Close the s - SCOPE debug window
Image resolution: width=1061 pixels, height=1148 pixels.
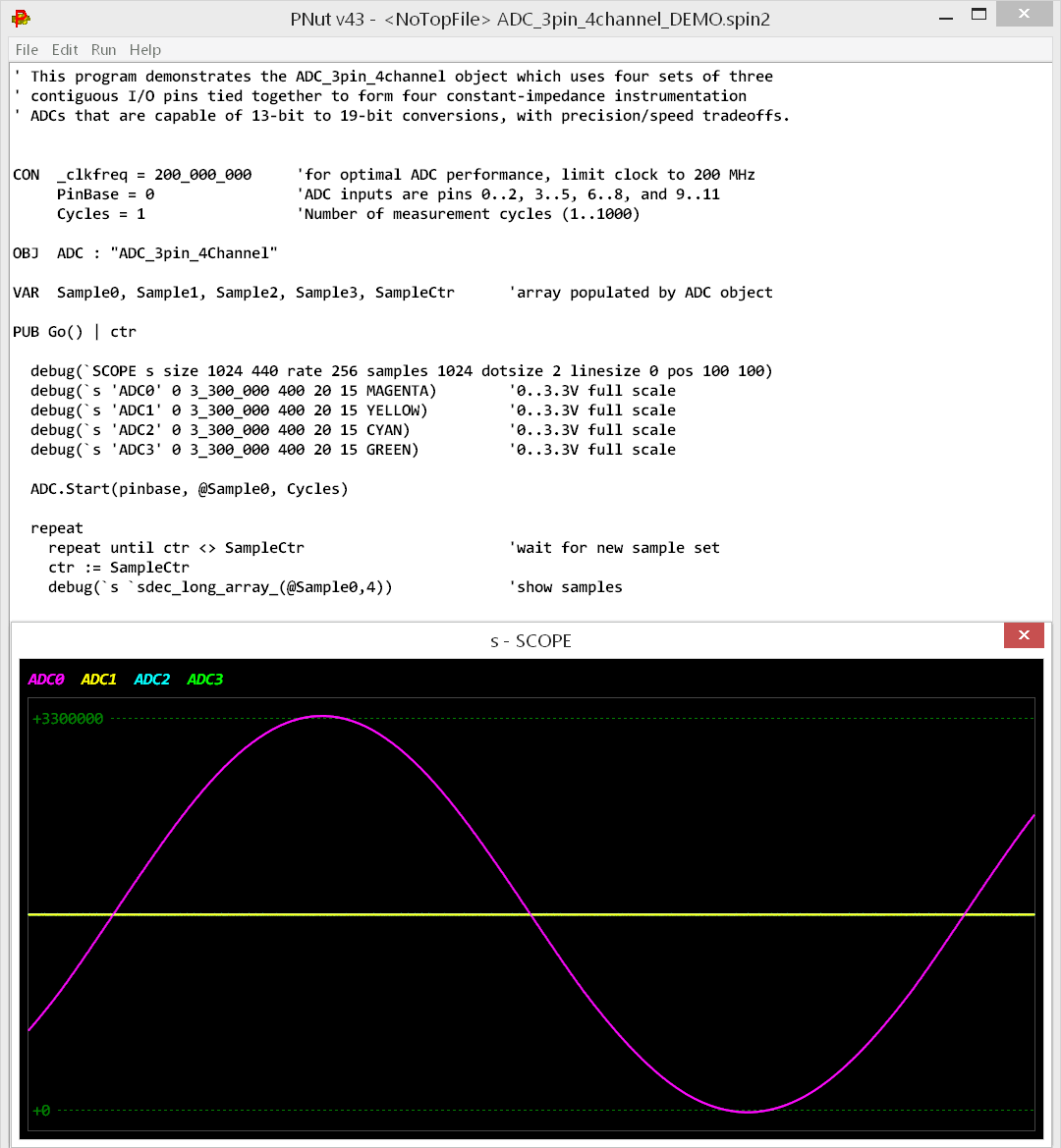click(x=1024, y=635)
